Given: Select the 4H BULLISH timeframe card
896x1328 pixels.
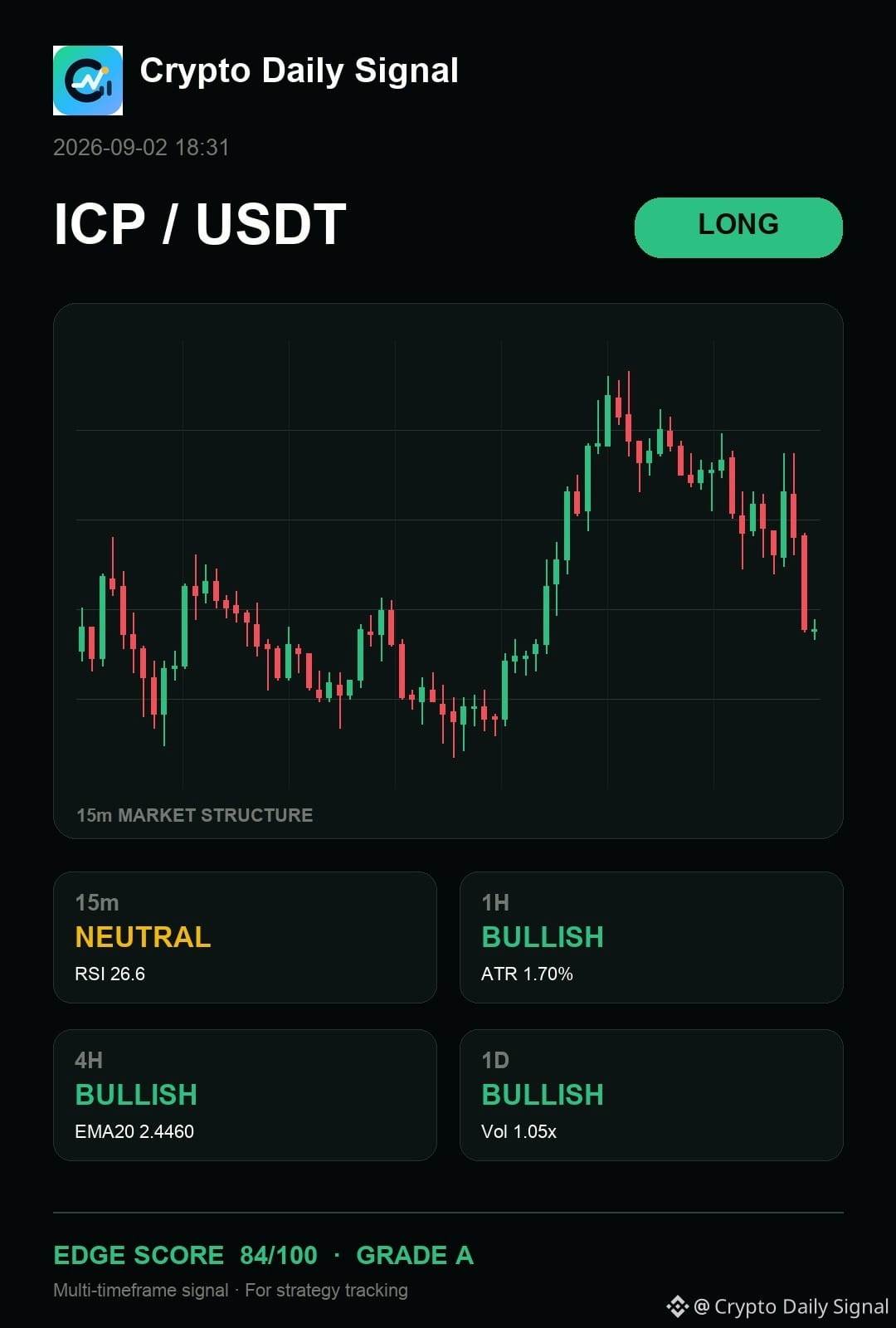Looking at the screenshot, I should (x=245, y=1095).
